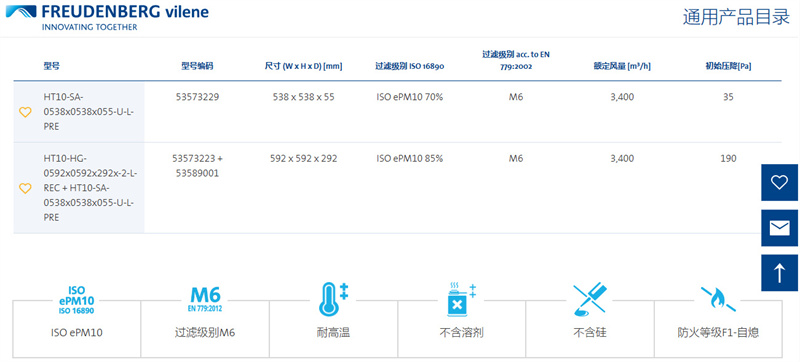The image size is (800, 362).
Task: Click the 过滤级别M6 feature label
Action: point(205,333)
